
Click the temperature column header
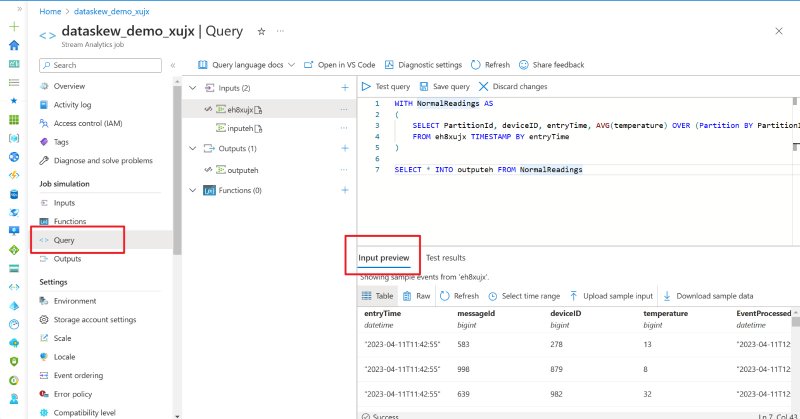(665, 313)
